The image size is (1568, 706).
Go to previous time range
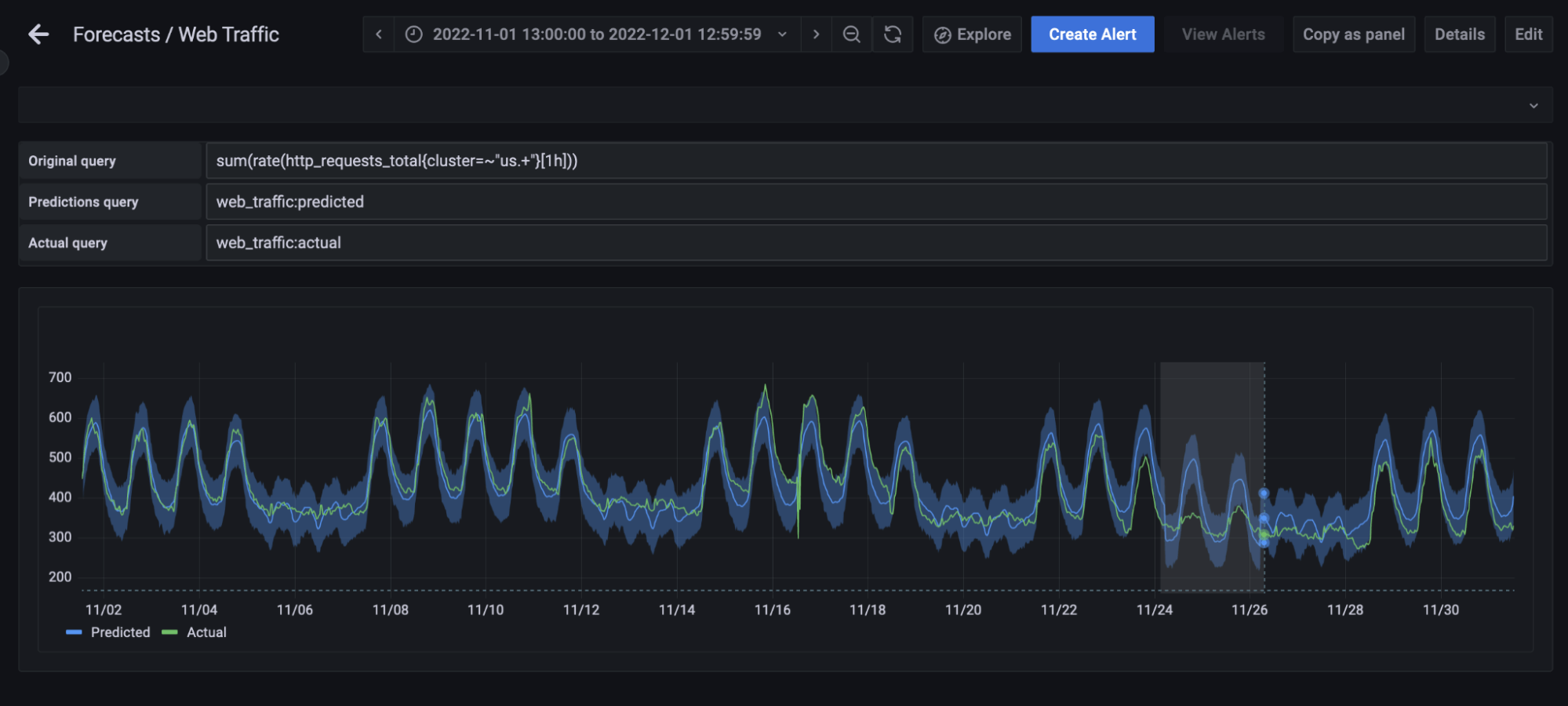[379, 35]
